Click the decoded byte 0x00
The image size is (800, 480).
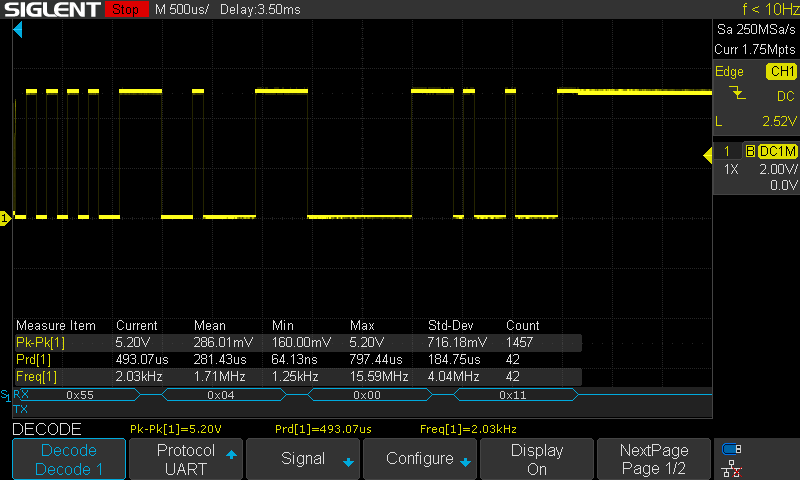367,395
